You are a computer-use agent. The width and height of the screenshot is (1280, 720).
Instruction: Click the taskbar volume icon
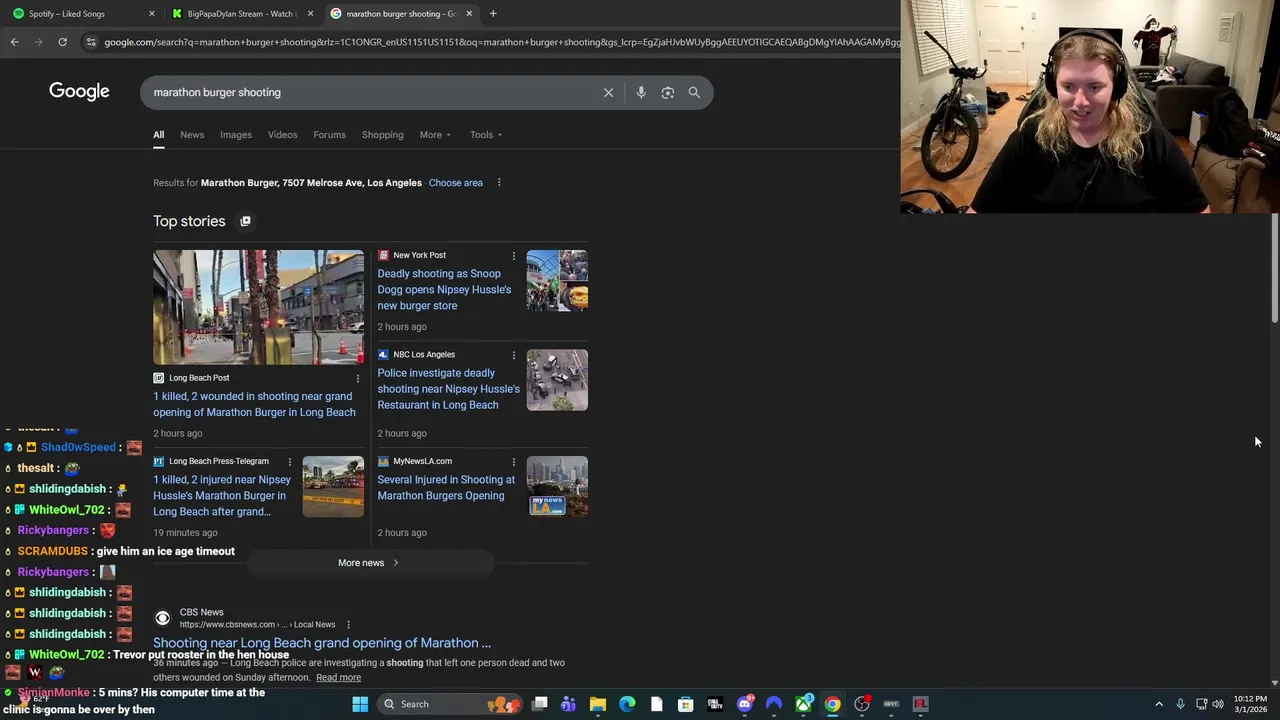1218,704
